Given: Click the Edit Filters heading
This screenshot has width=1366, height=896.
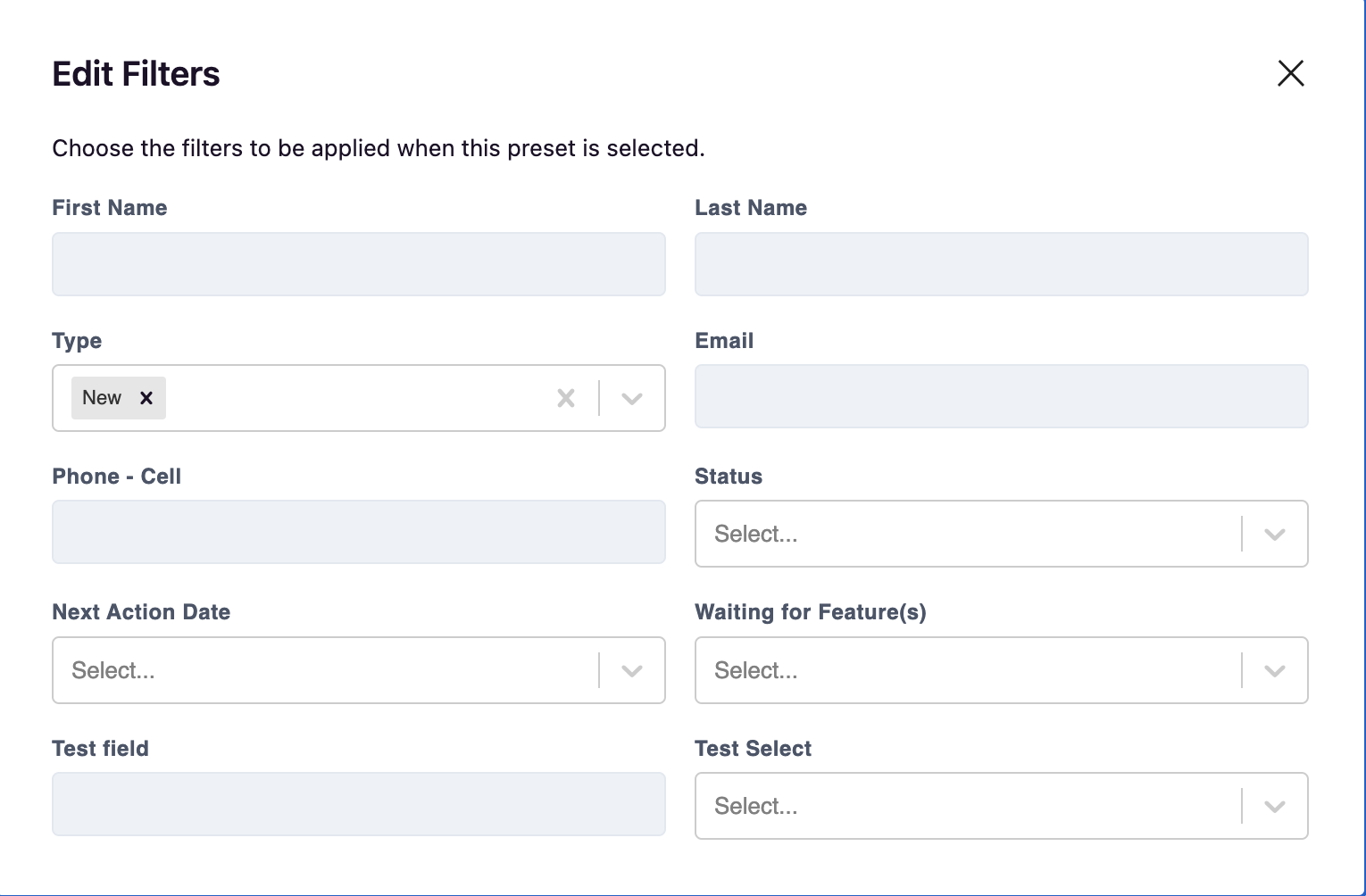Looking at the screenshot, I should 136,73.
